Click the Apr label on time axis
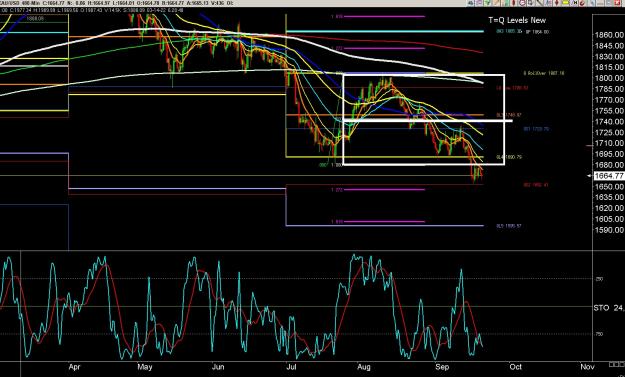 point(74,367)
